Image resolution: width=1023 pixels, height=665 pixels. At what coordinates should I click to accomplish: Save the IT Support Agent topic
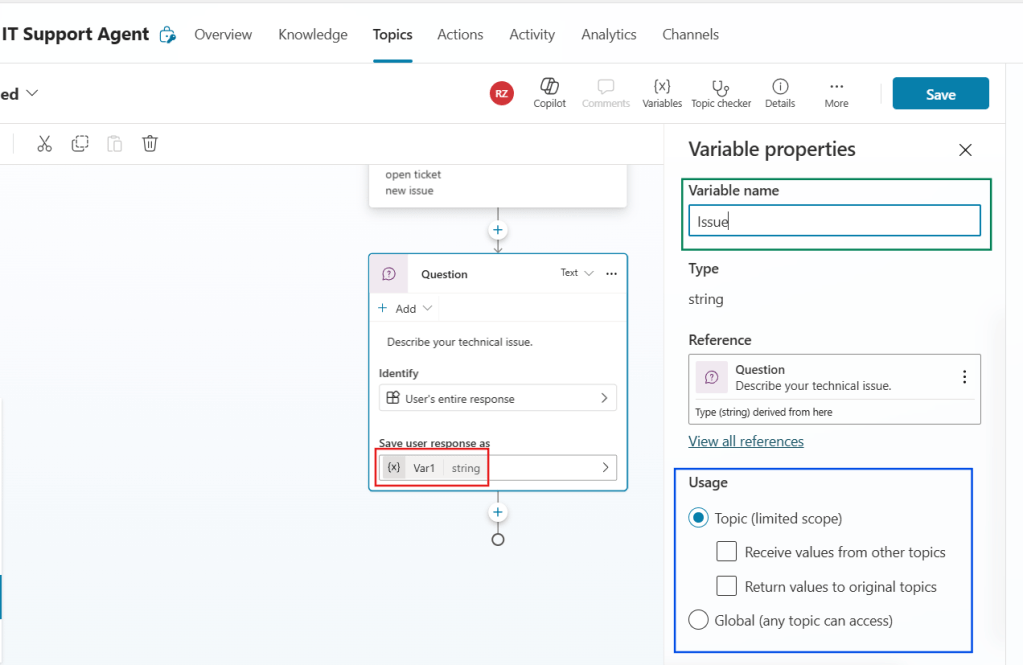[x=939, y=92]
